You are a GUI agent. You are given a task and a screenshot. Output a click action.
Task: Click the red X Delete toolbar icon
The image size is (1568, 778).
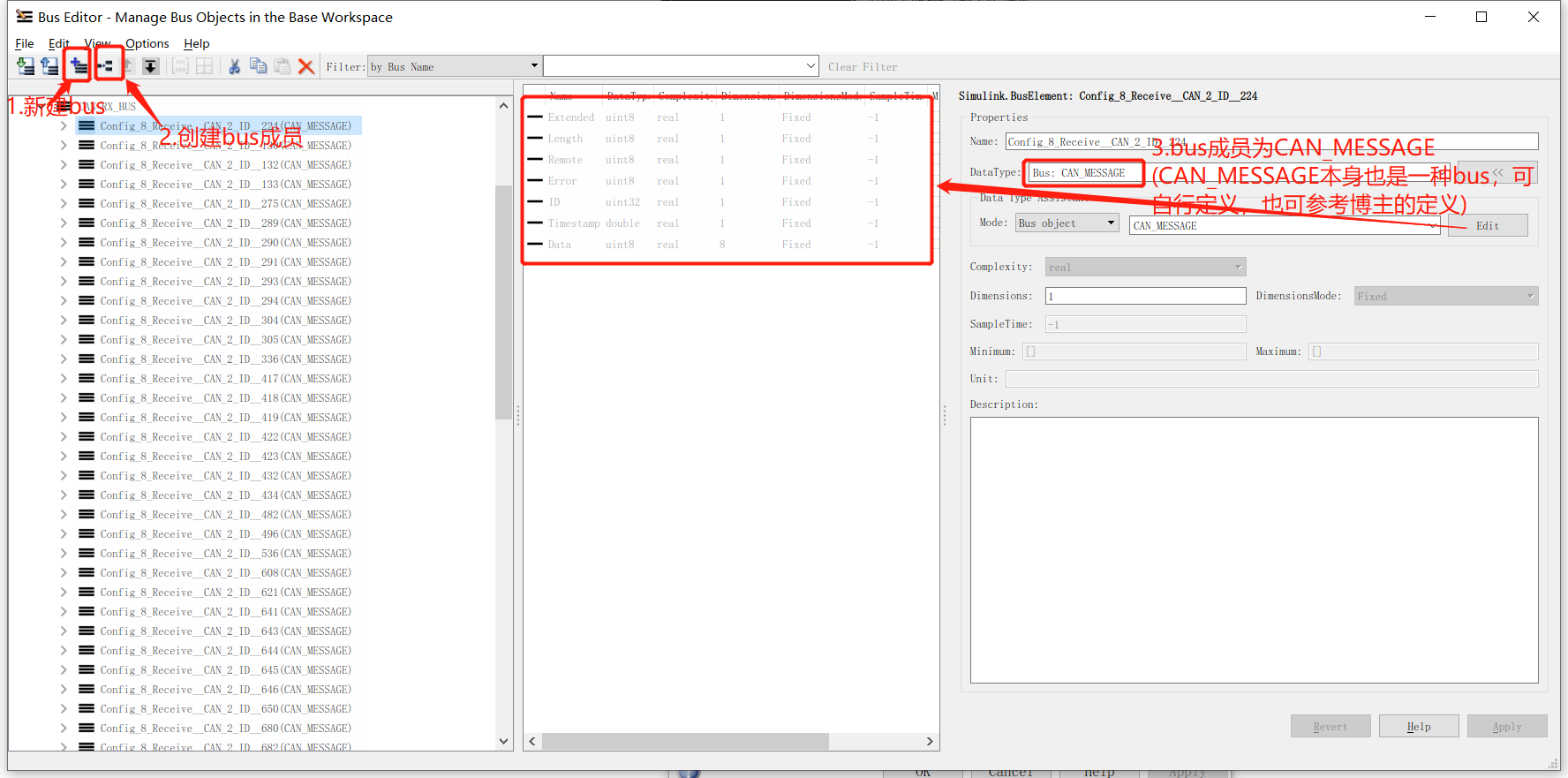point(305,66)
